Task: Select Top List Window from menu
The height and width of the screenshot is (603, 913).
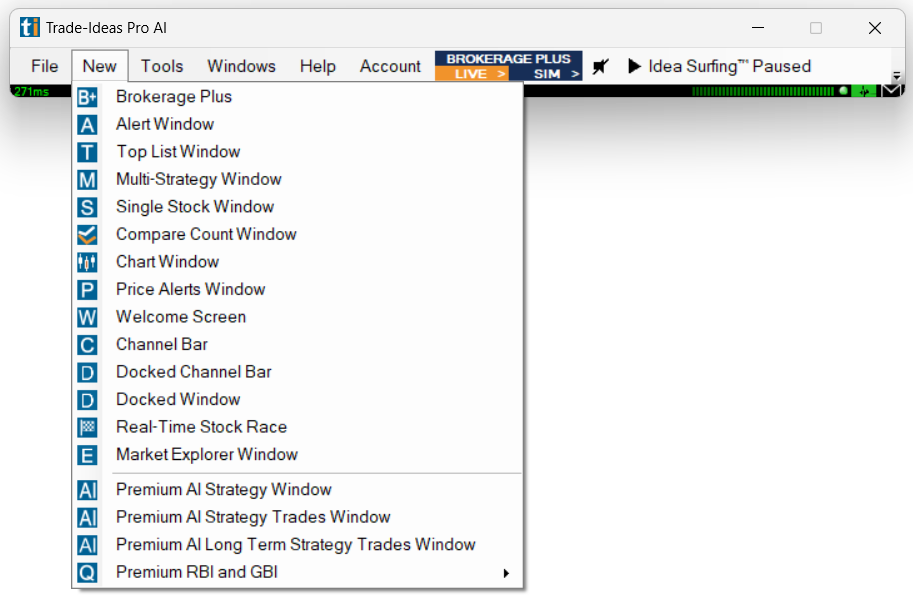Action: [x=178, y=152]
